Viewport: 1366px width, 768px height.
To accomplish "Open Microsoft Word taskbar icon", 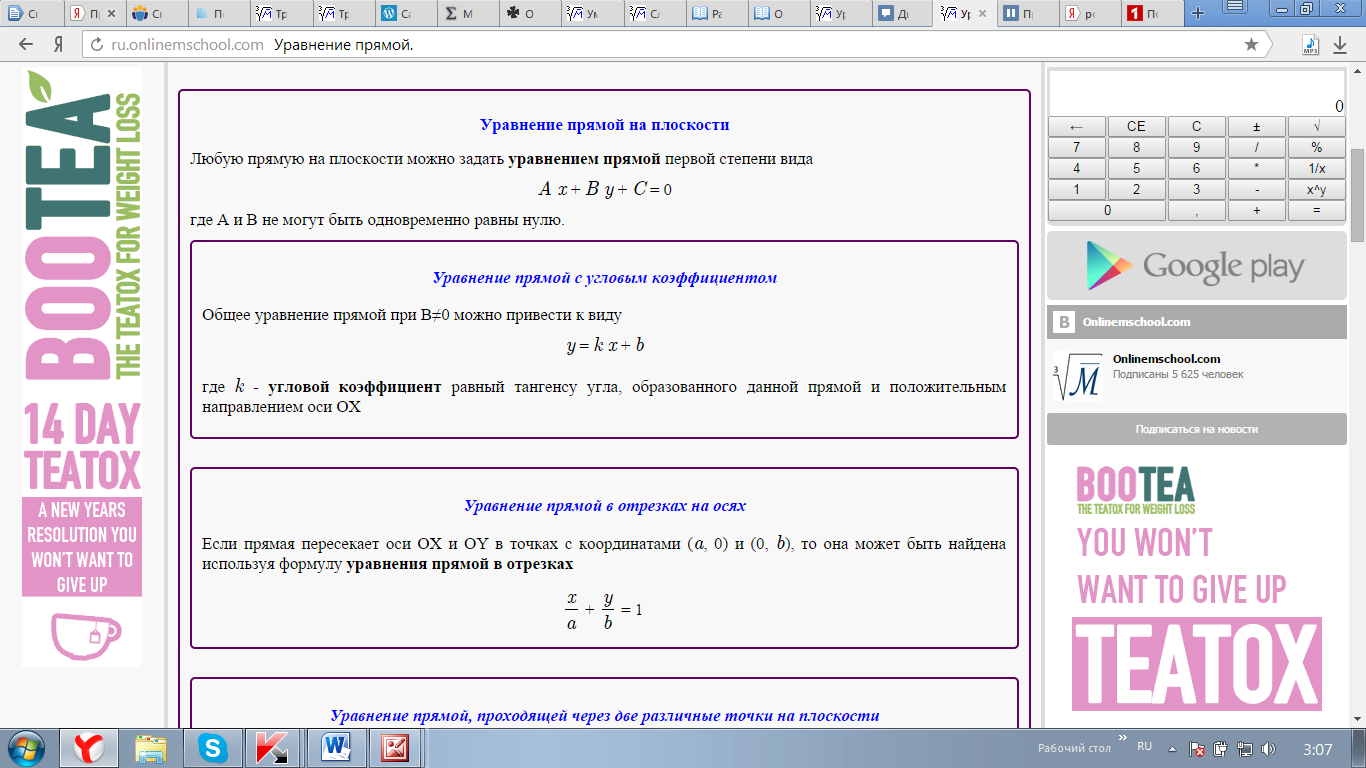I will point(336,748).
